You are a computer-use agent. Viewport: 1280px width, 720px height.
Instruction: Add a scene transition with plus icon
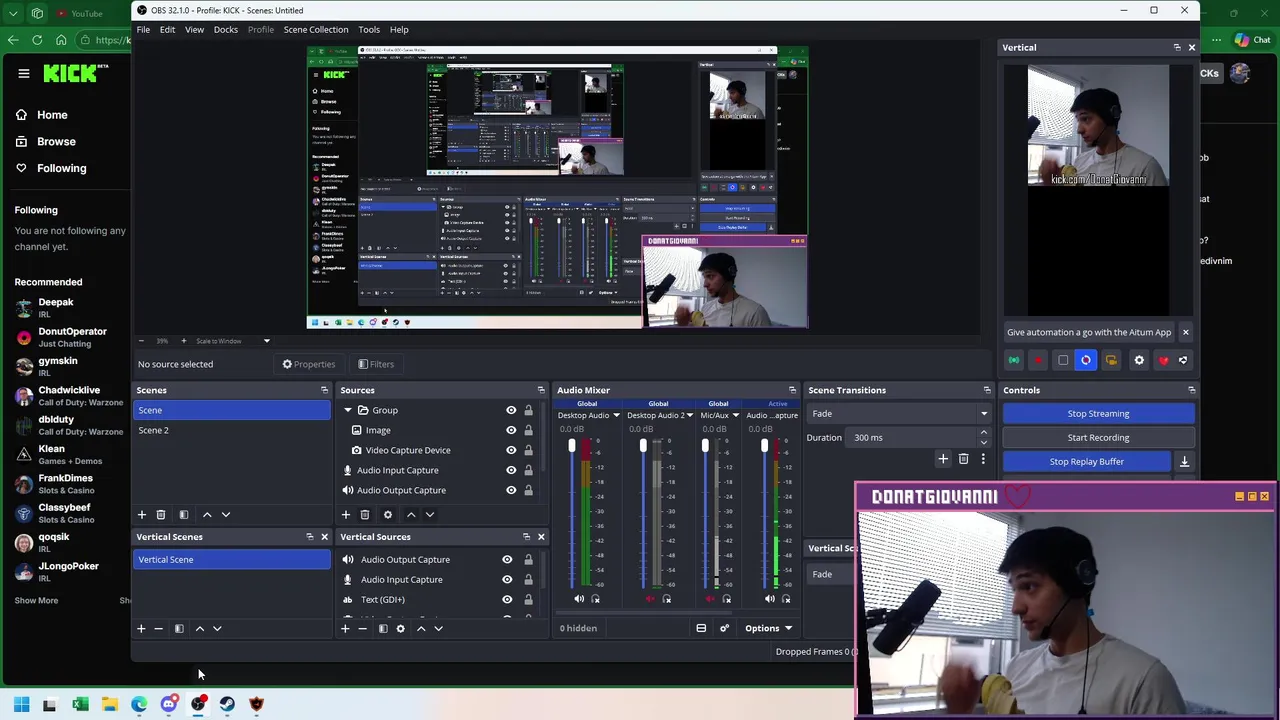942,459
